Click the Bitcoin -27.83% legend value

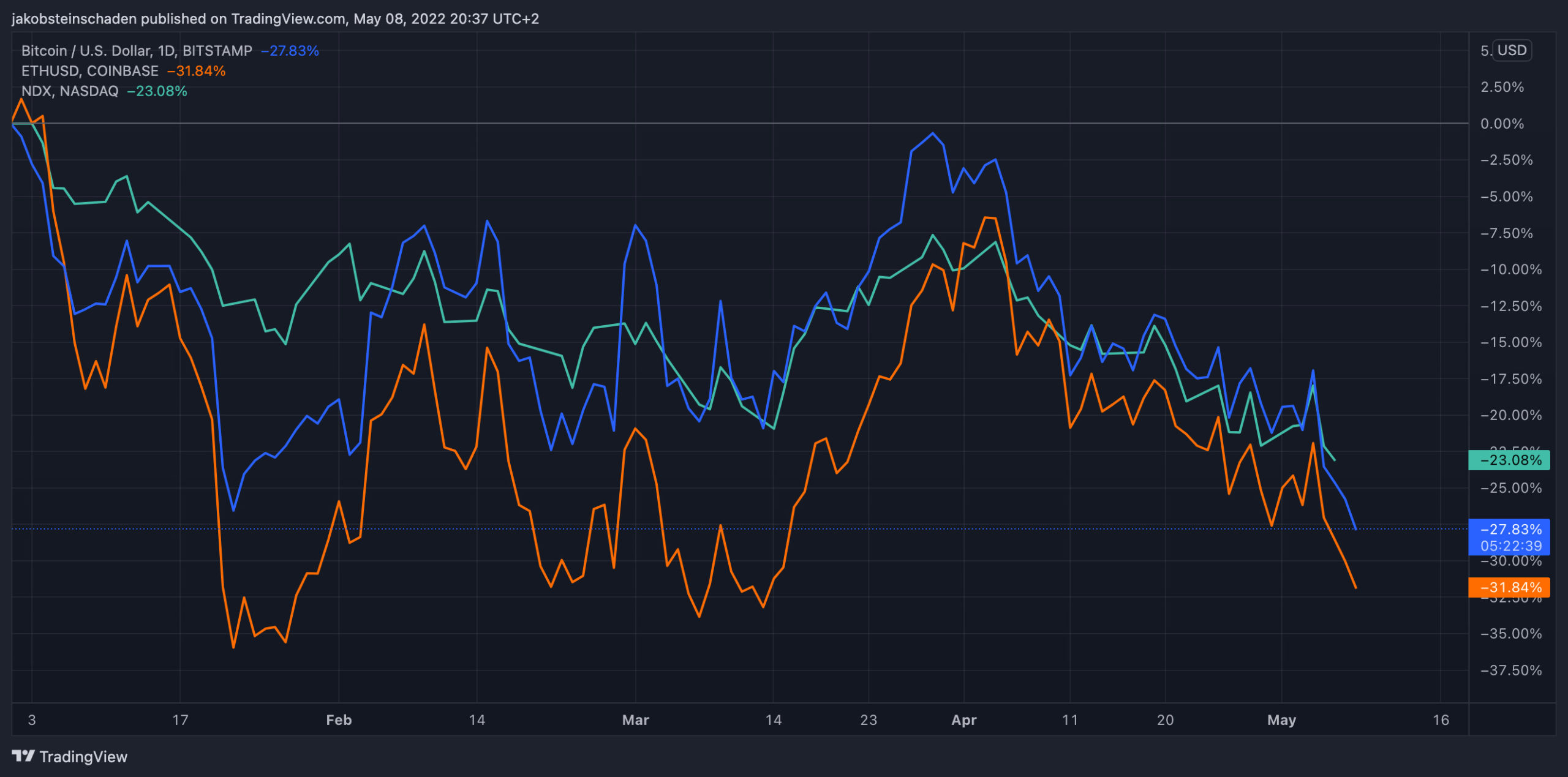(290, 51)
